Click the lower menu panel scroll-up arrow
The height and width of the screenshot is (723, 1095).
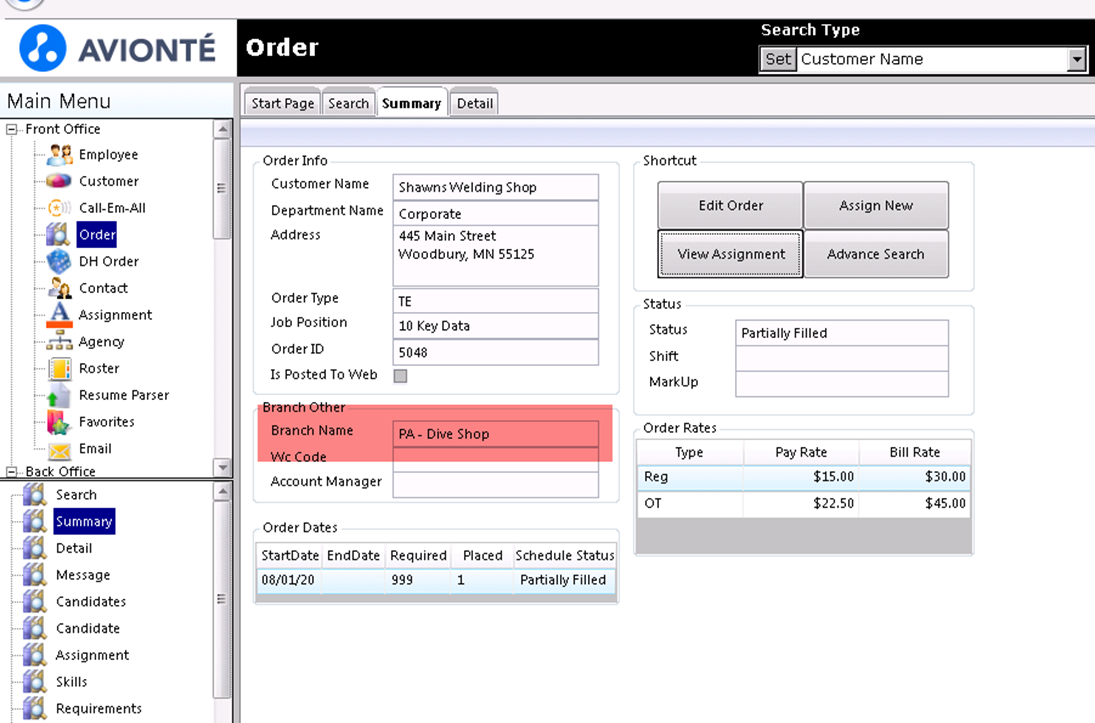[223, 491]
